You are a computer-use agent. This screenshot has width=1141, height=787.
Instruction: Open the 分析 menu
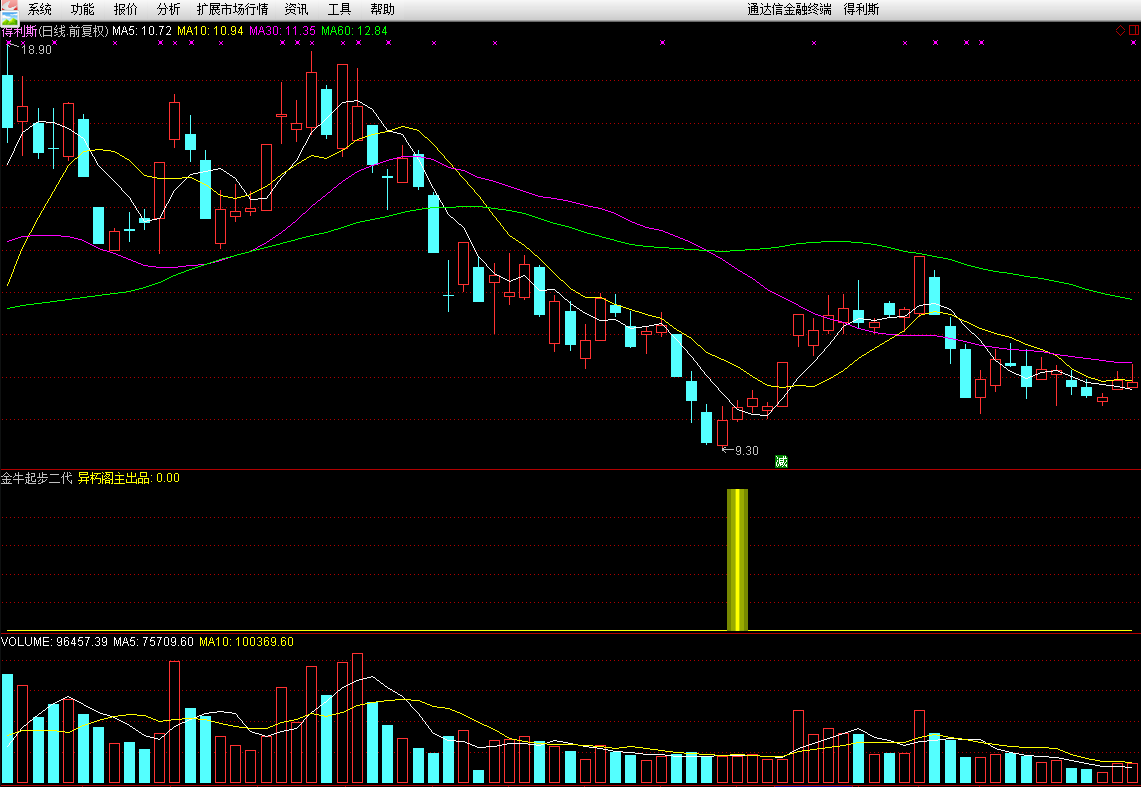tap(168, 9)
